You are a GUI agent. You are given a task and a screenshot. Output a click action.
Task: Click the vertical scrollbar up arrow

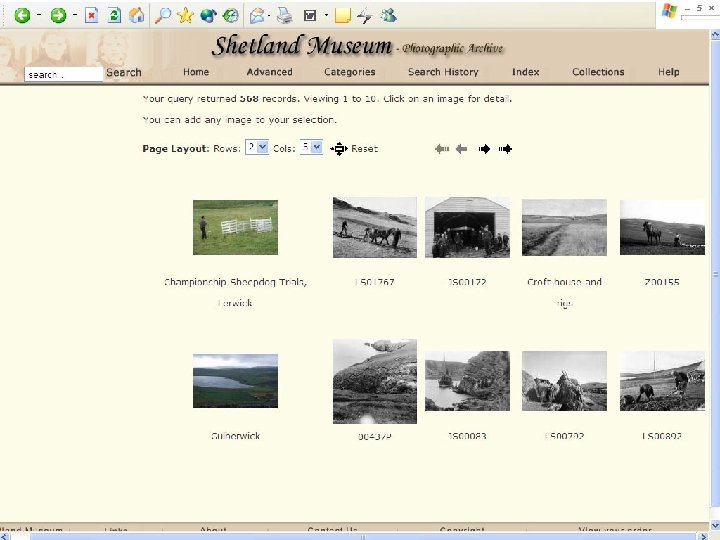point(715,34)
